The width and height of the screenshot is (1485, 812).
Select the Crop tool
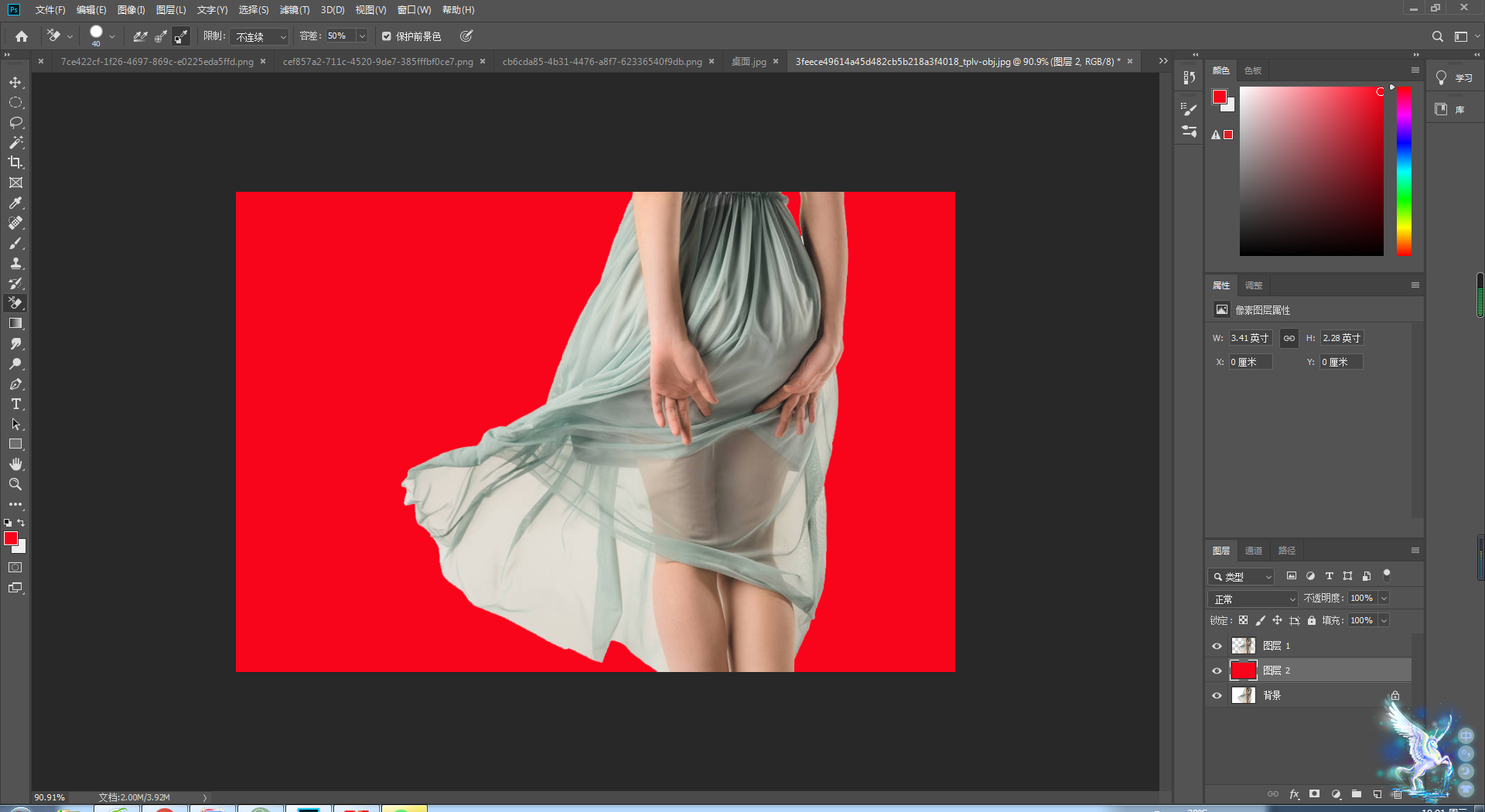pos(15,162)
